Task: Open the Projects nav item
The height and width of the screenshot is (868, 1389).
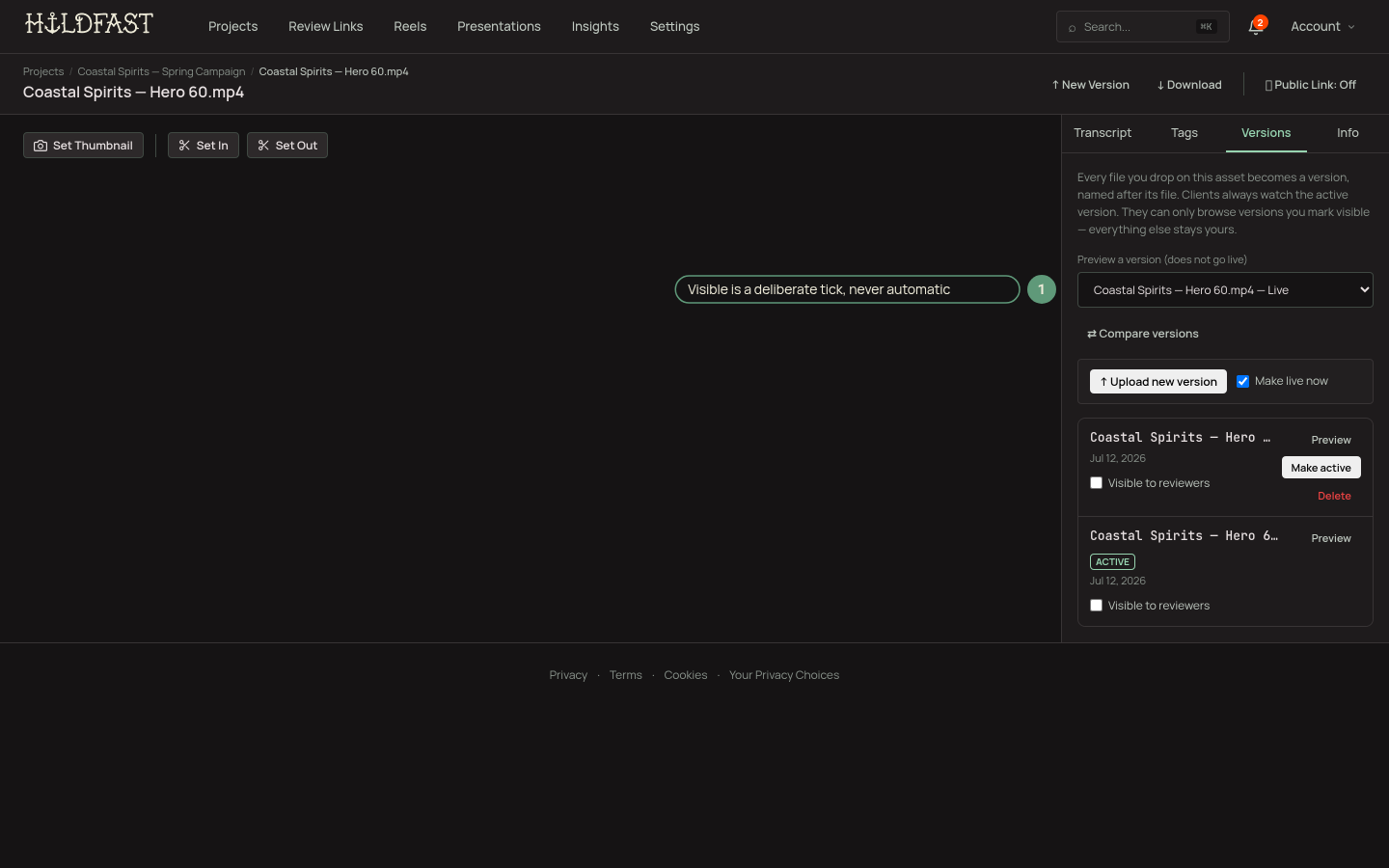Action: coord(232,27)
